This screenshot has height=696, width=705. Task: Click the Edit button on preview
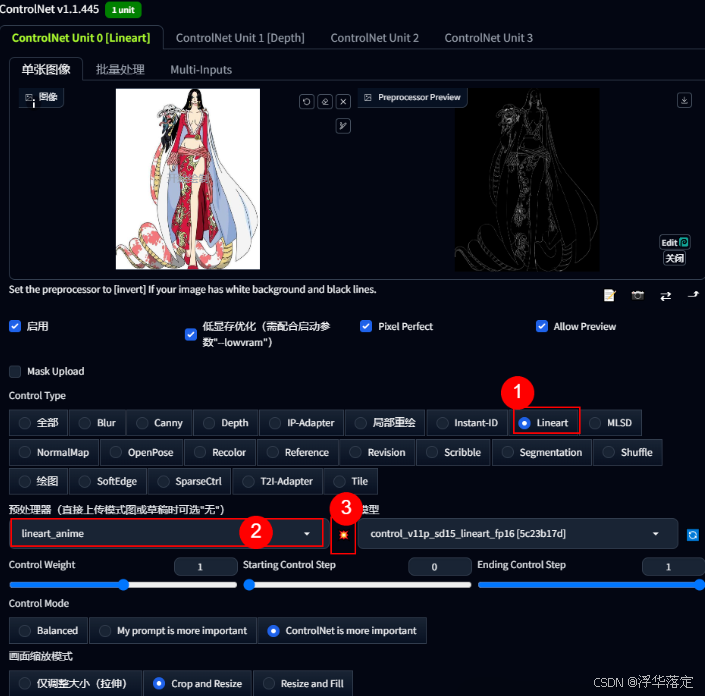pyautogui.click(x=674, y=242)
